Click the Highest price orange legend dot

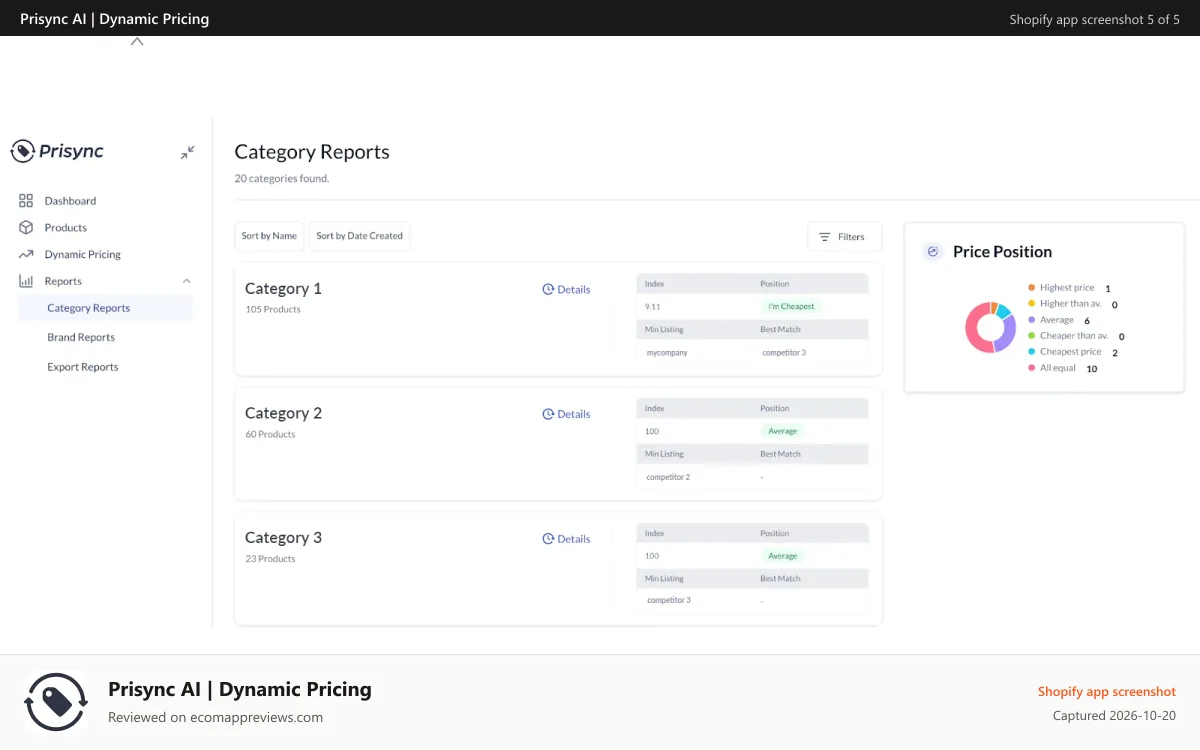(x=1031, y=287)
